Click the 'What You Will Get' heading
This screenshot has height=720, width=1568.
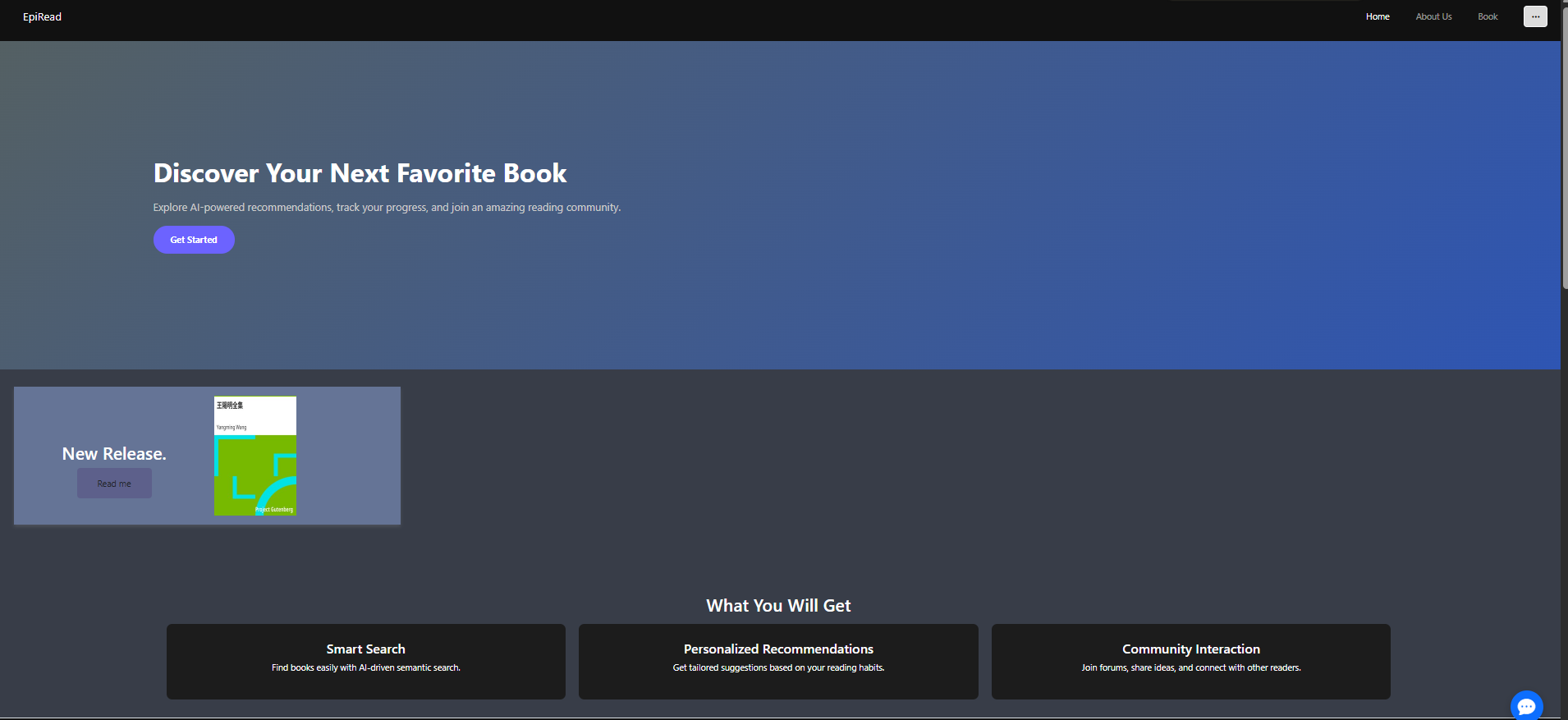pyautogui.click(x=778, y=606)
